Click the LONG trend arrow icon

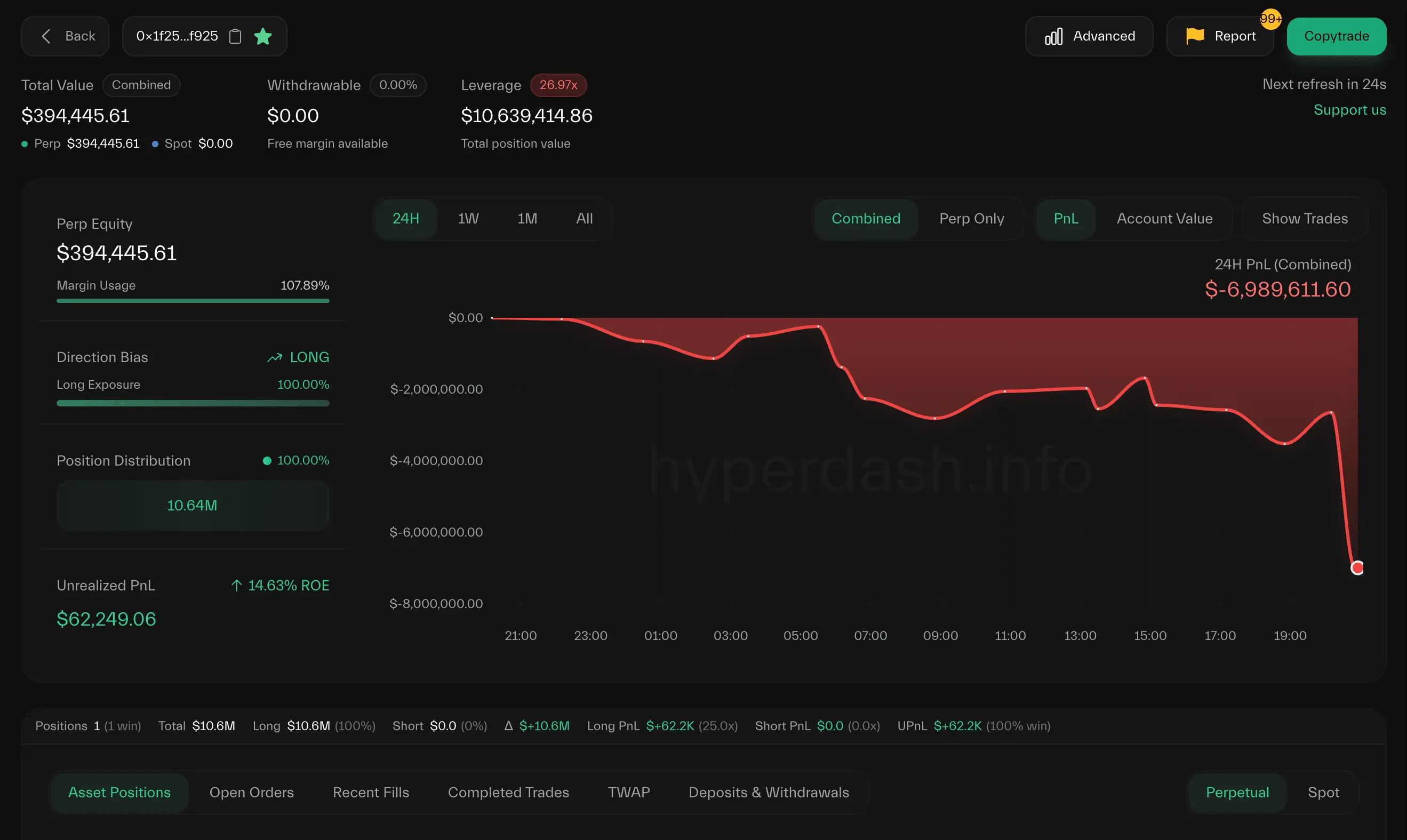point(275,357)
